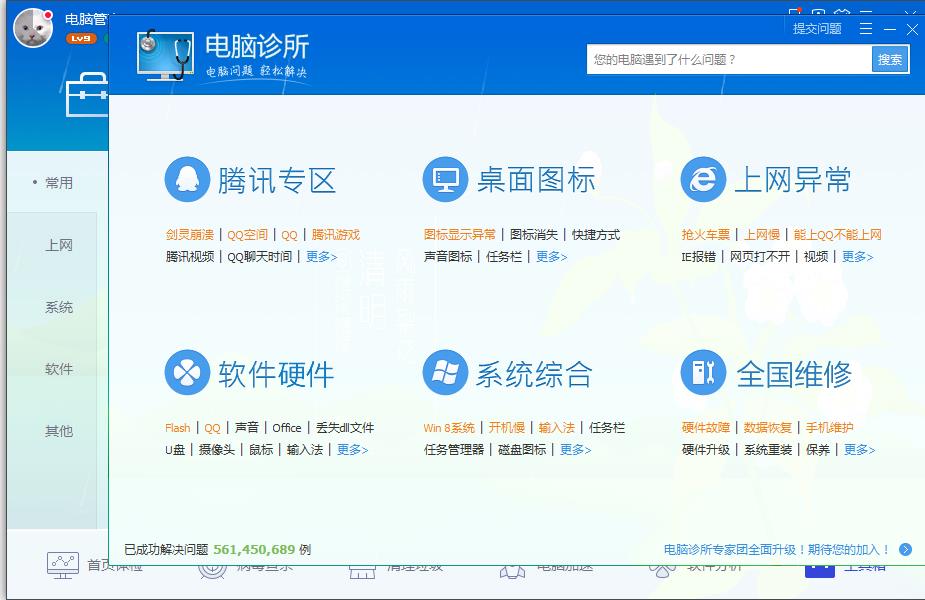
Task: Expand 更多 under 桌面图标
Action: point(552,257)
